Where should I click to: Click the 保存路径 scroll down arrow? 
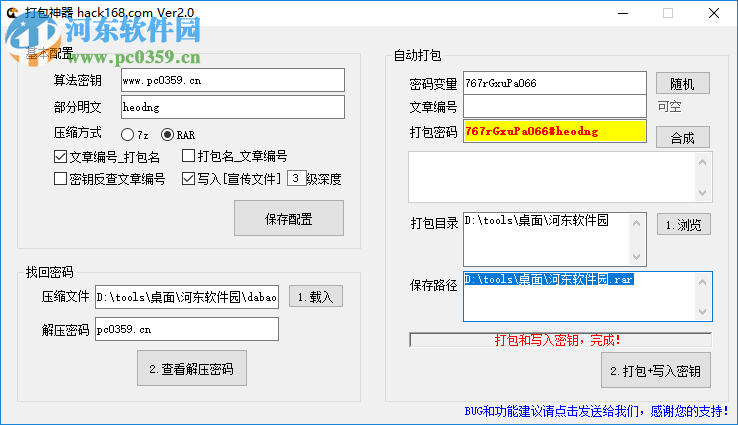[703, 312]
